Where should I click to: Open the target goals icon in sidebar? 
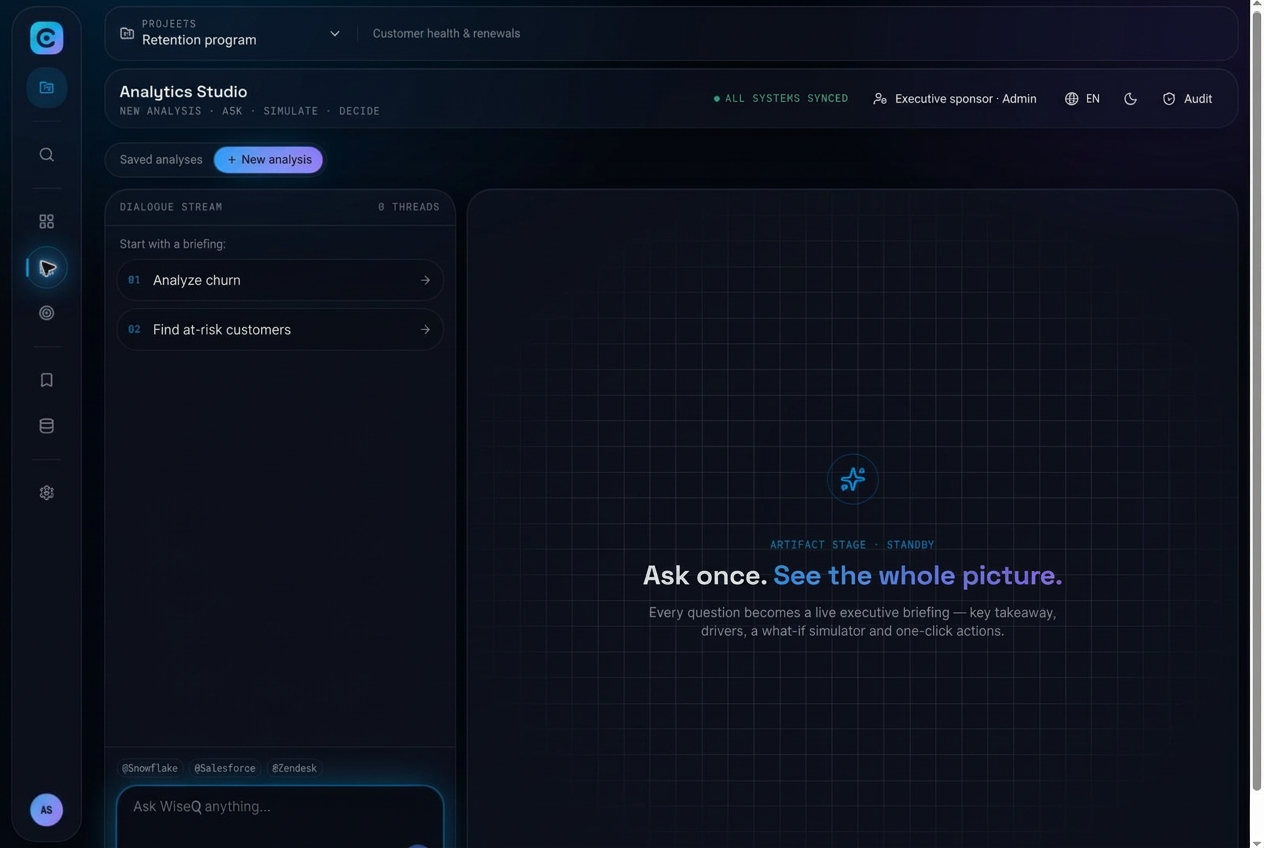46,313
